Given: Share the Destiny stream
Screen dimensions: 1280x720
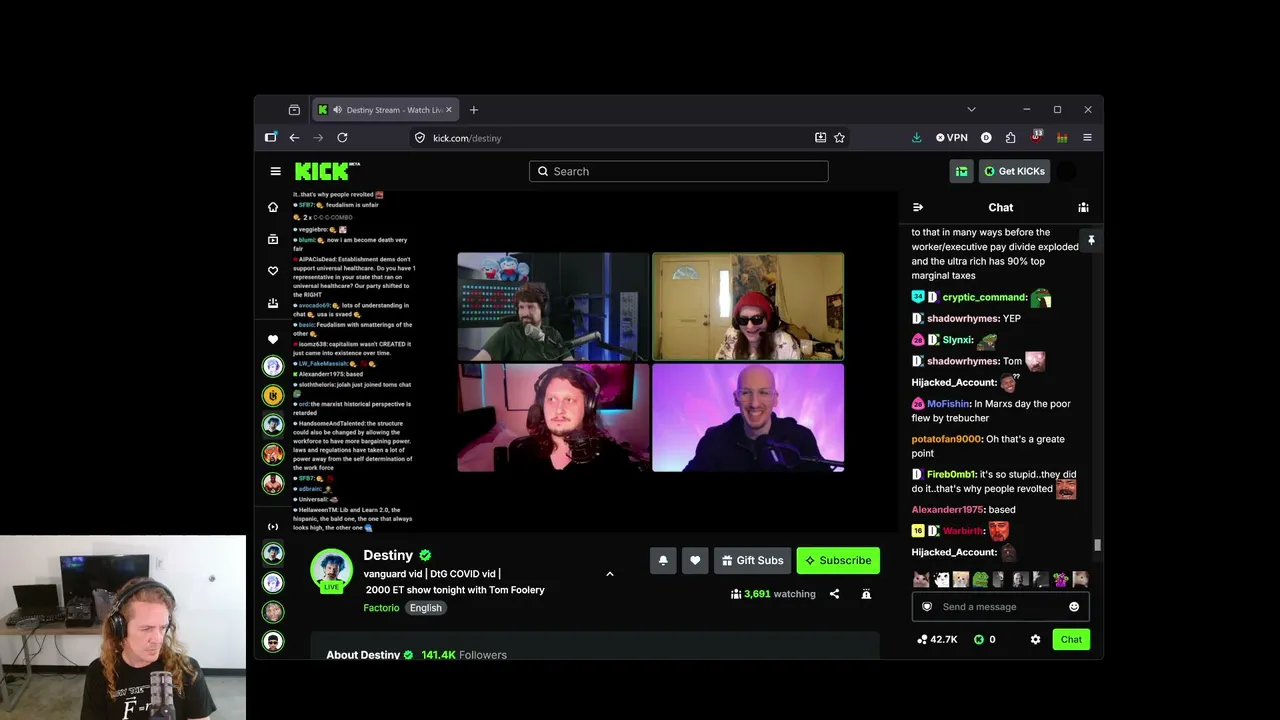Looking at the screenshot, I should (x=834, y=594).
